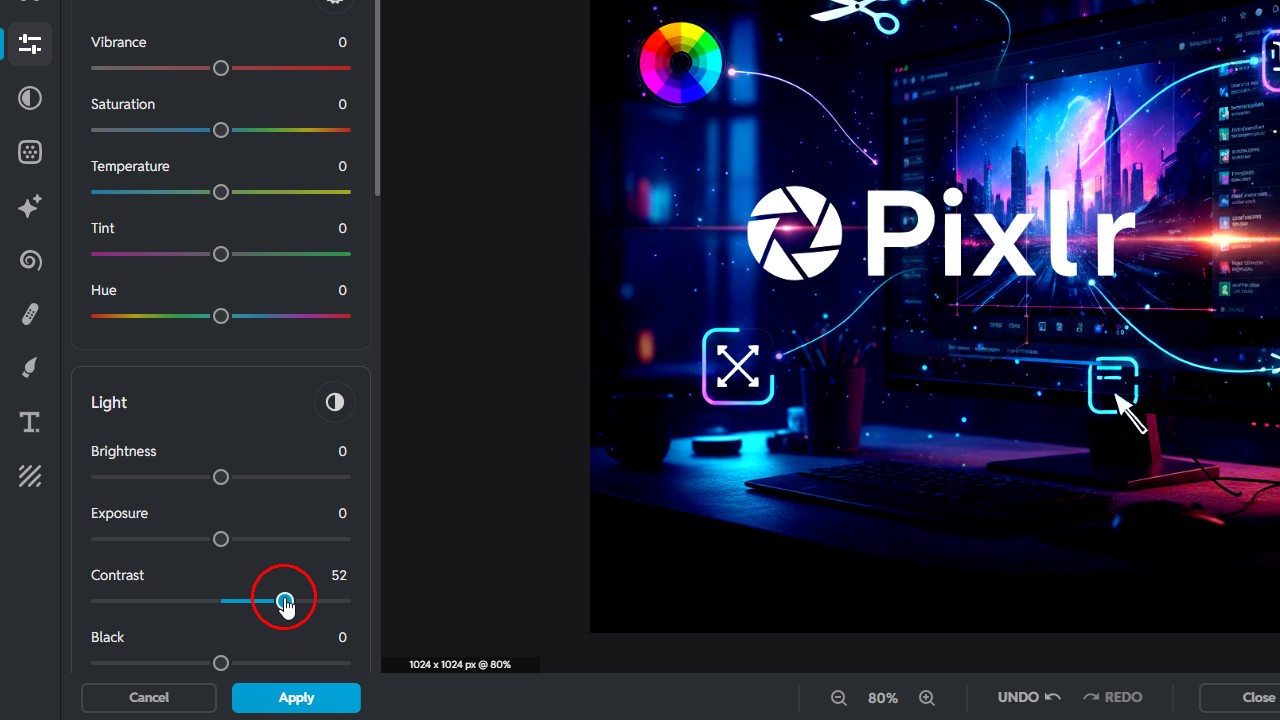1280x720 pixels.
Task: Click the "Exposure" label
Action: point(119,513)
